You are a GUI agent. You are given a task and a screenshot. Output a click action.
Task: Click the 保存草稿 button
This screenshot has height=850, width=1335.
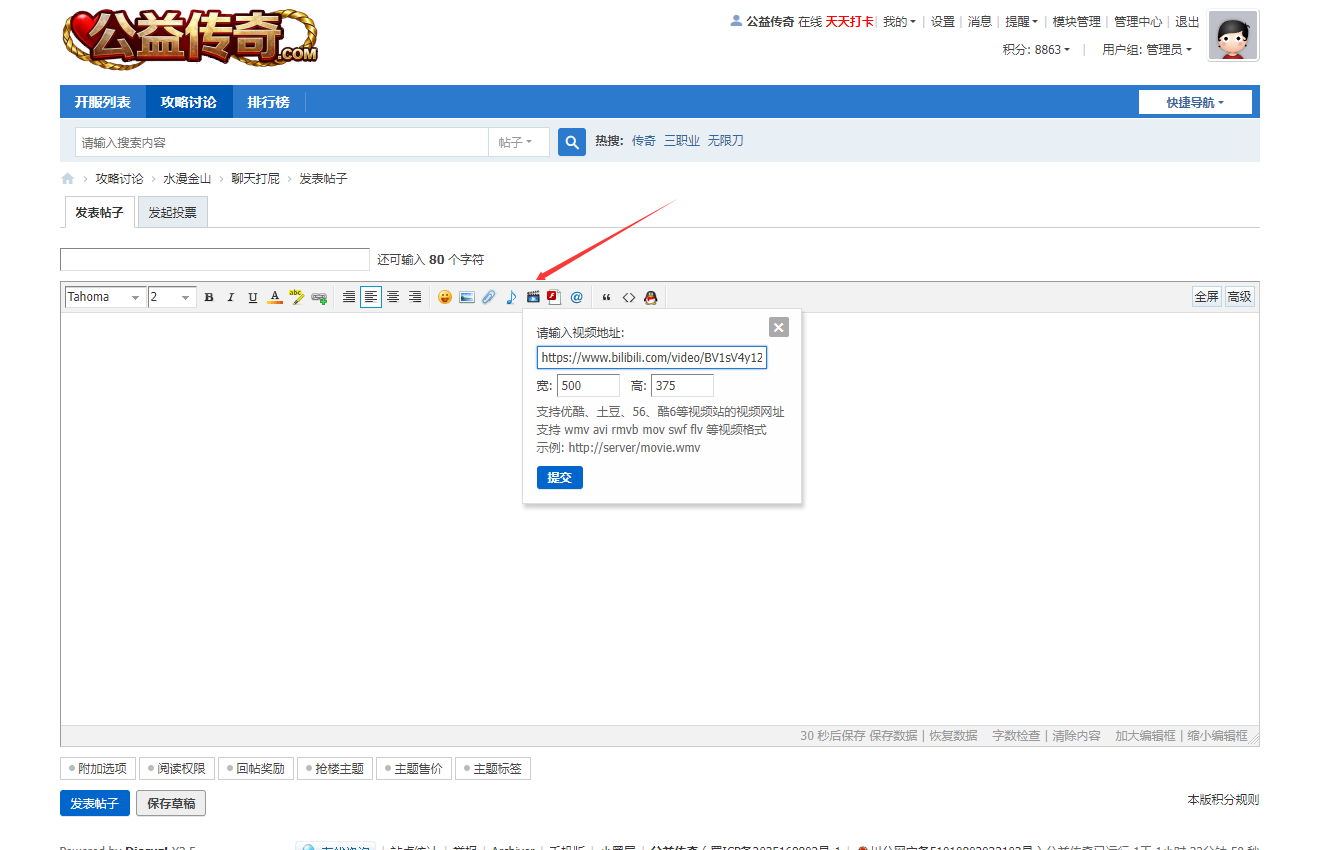click(x=170, y=803)
